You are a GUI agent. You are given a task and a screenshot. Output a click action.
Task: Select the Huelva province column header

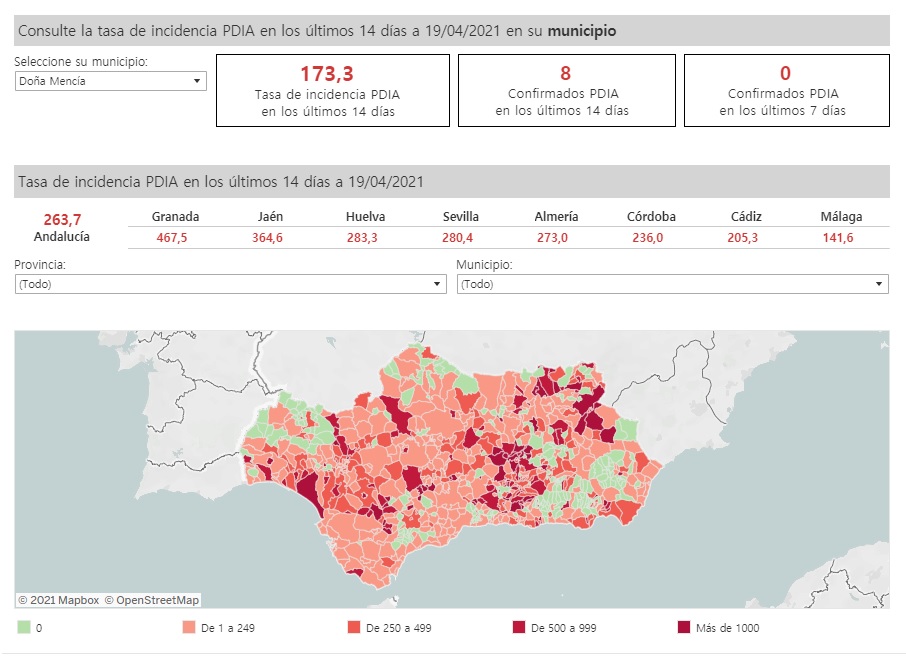click(x=365, y=217)
